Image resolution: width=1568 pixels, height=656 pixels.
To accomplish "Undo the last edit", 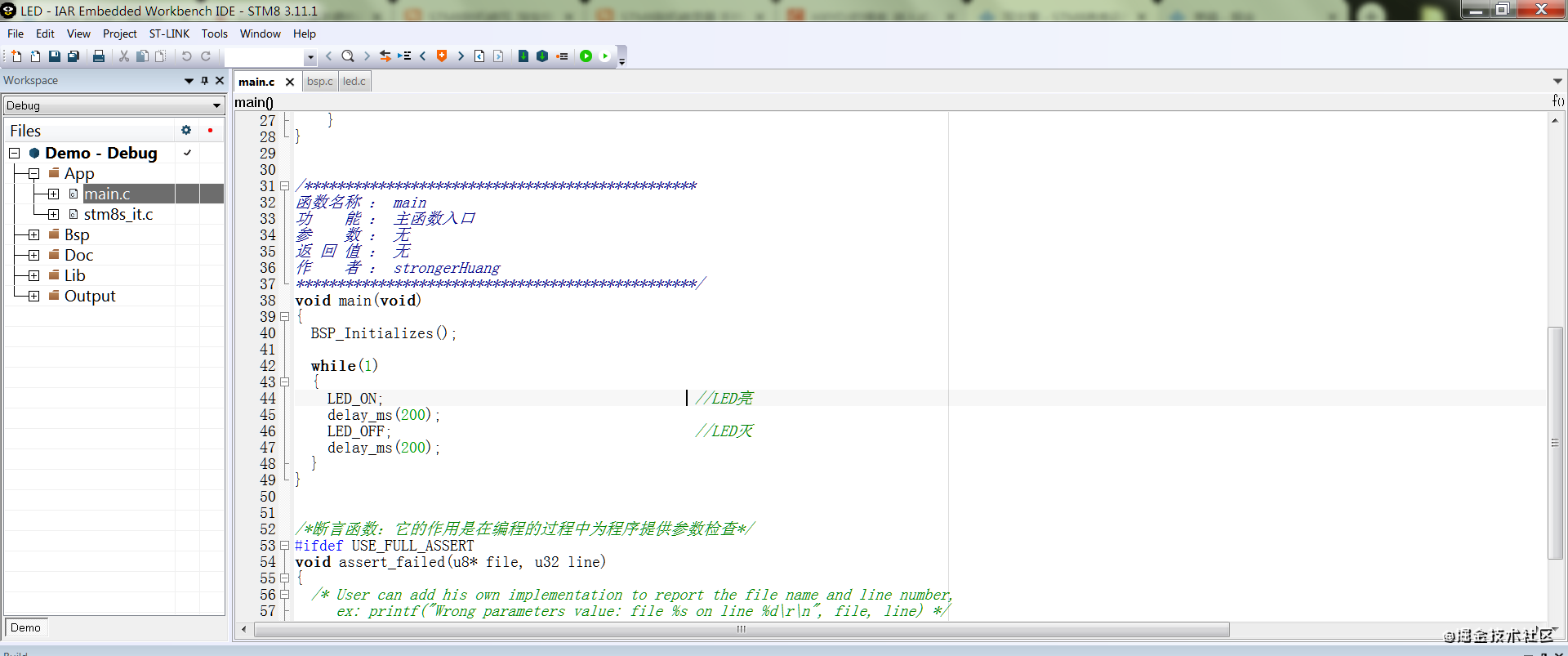I will click(x=186, y=56).
